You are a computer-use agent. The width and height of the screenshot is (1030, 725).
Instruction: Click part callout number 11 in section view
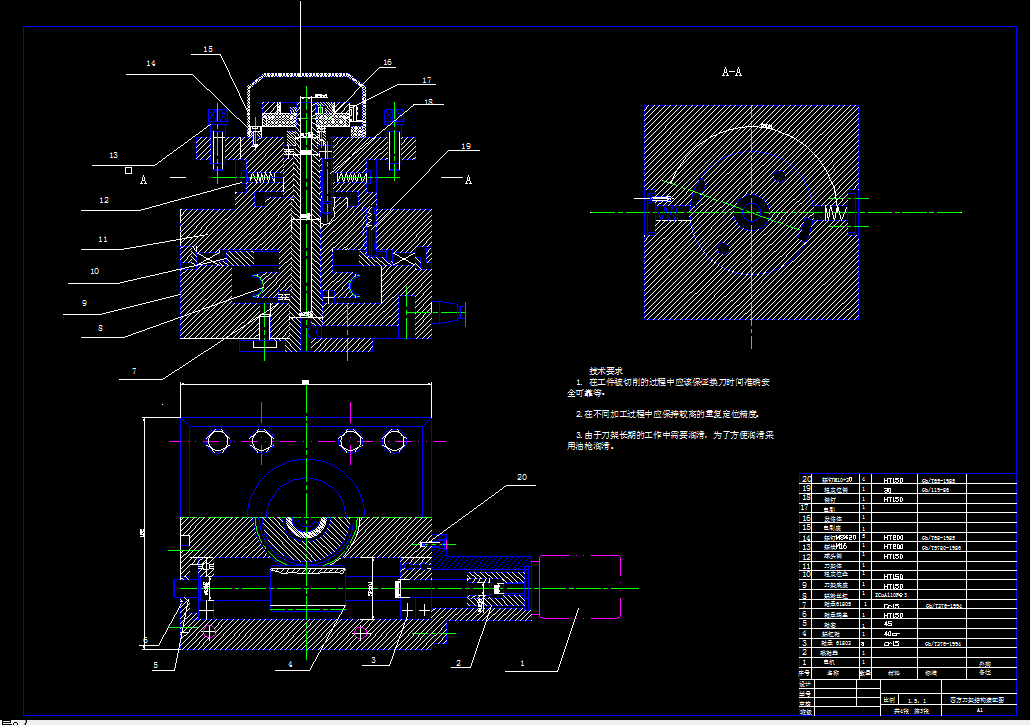pyautogui.click(x=103, y=240)
